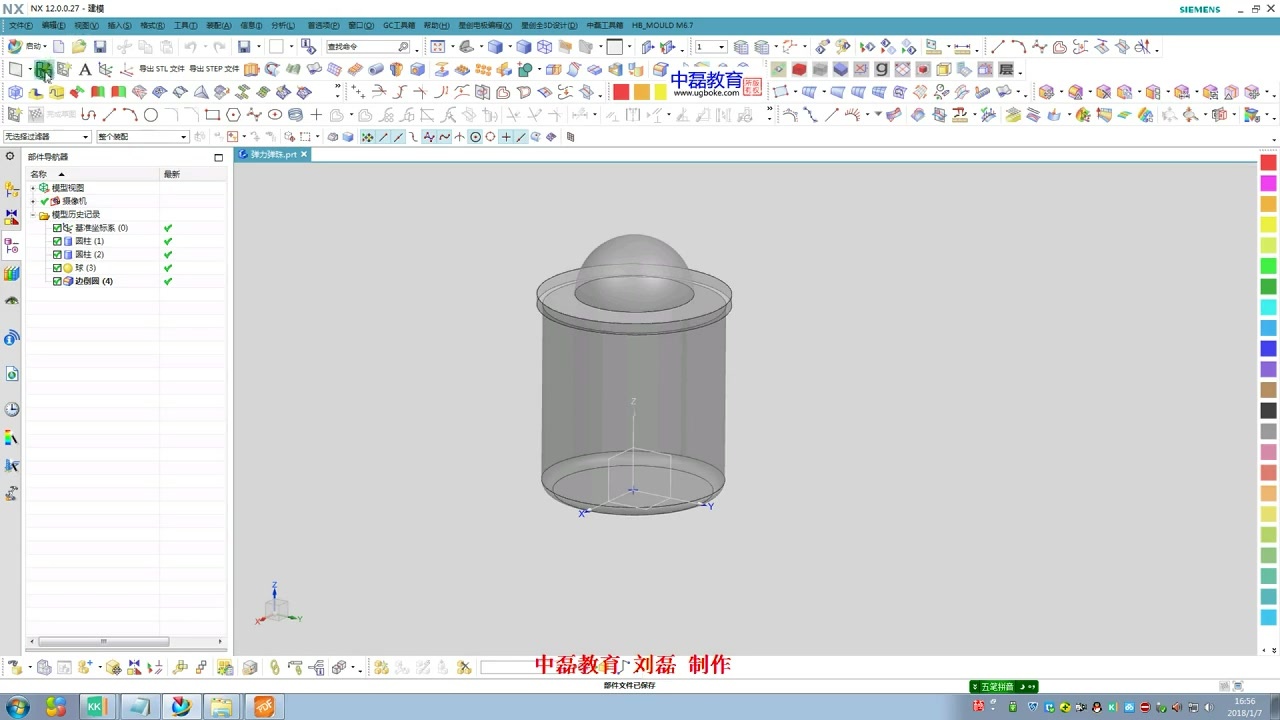Click the resource bar settings gear
The image size is (1280, 720).
click(10, 157)
